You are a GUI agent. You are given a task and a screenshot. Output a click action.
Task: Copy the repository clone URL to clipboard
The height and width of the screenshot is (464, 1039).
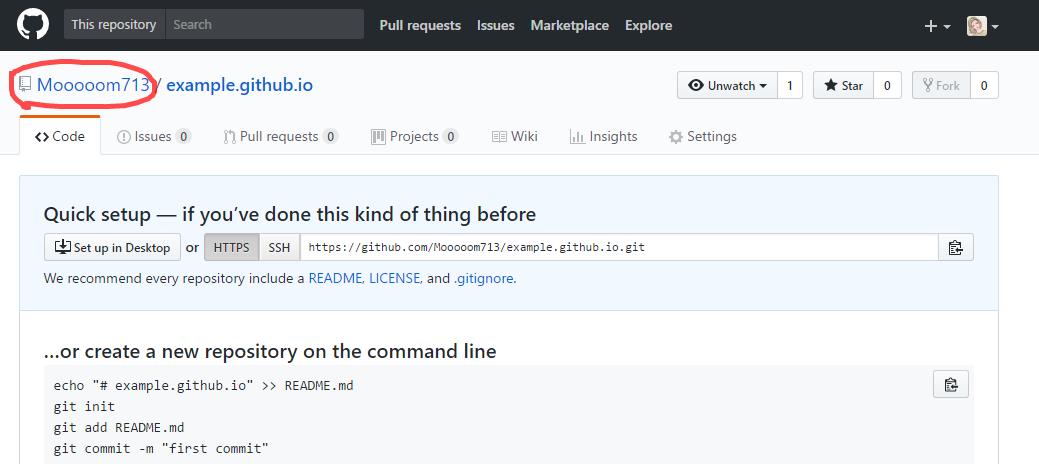[955, 248]
